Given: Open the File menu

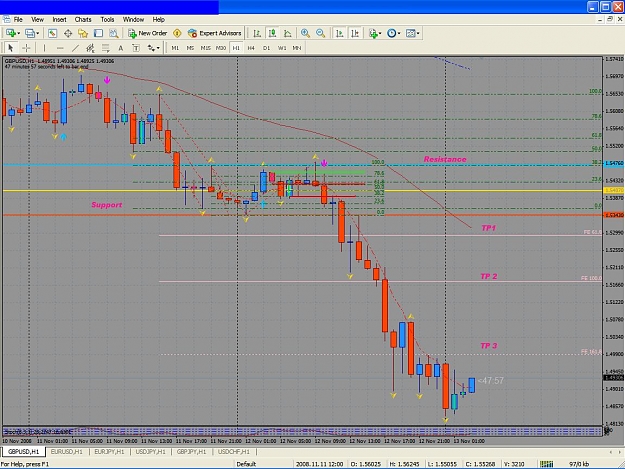Looking at the screenshot, I should [18, 19].
